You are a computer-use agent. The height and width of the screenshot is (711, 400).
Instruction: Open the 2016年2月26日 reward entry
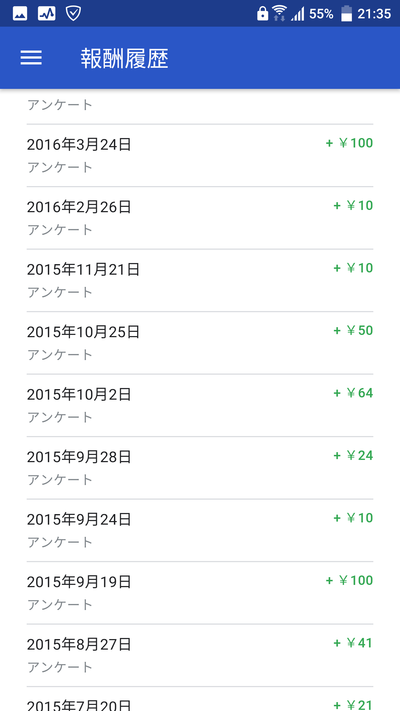(x=200, y=218)
